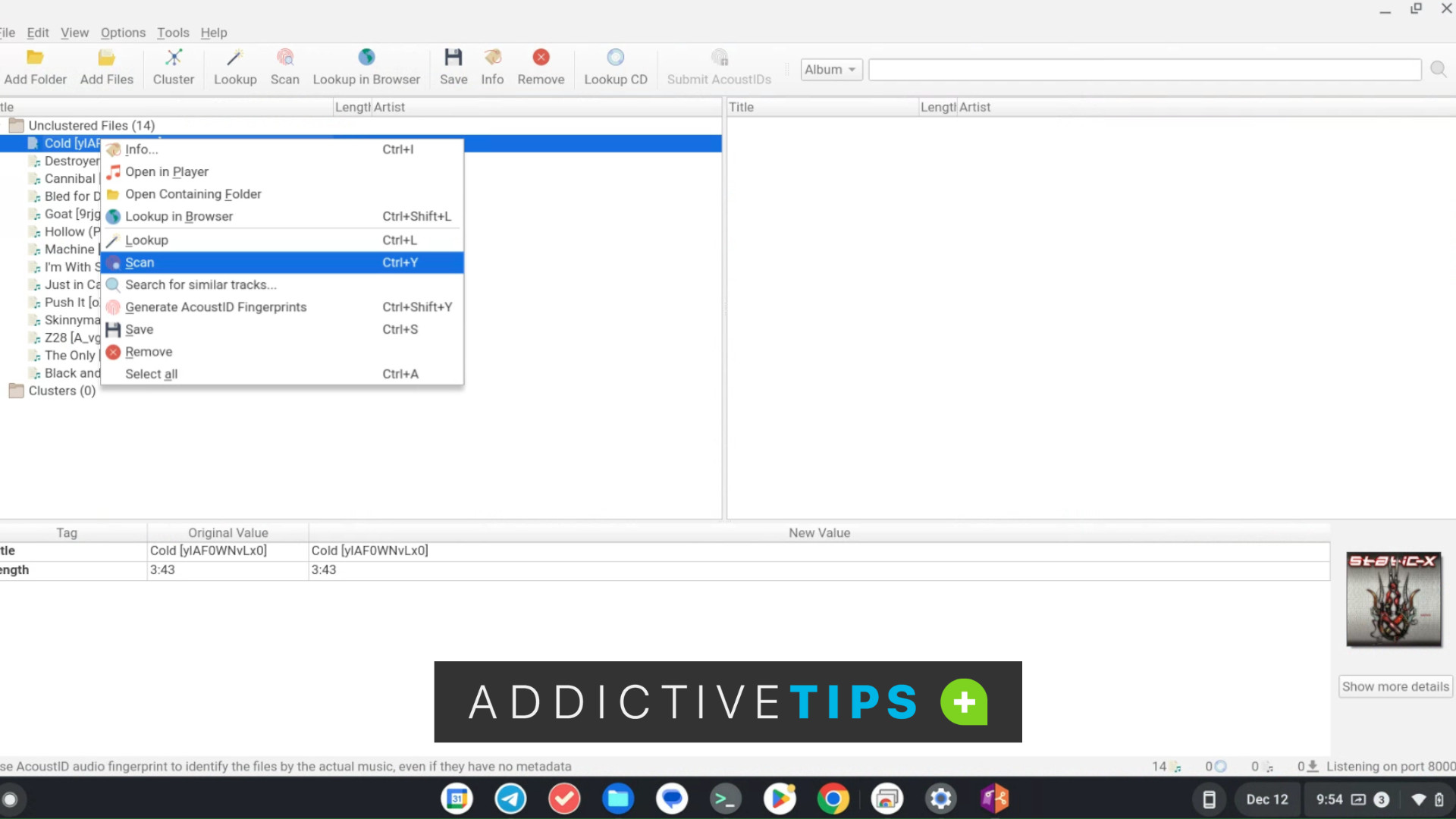Click the Cluster icon
This screenshot has width=1456, height=819.
point(174,67)
